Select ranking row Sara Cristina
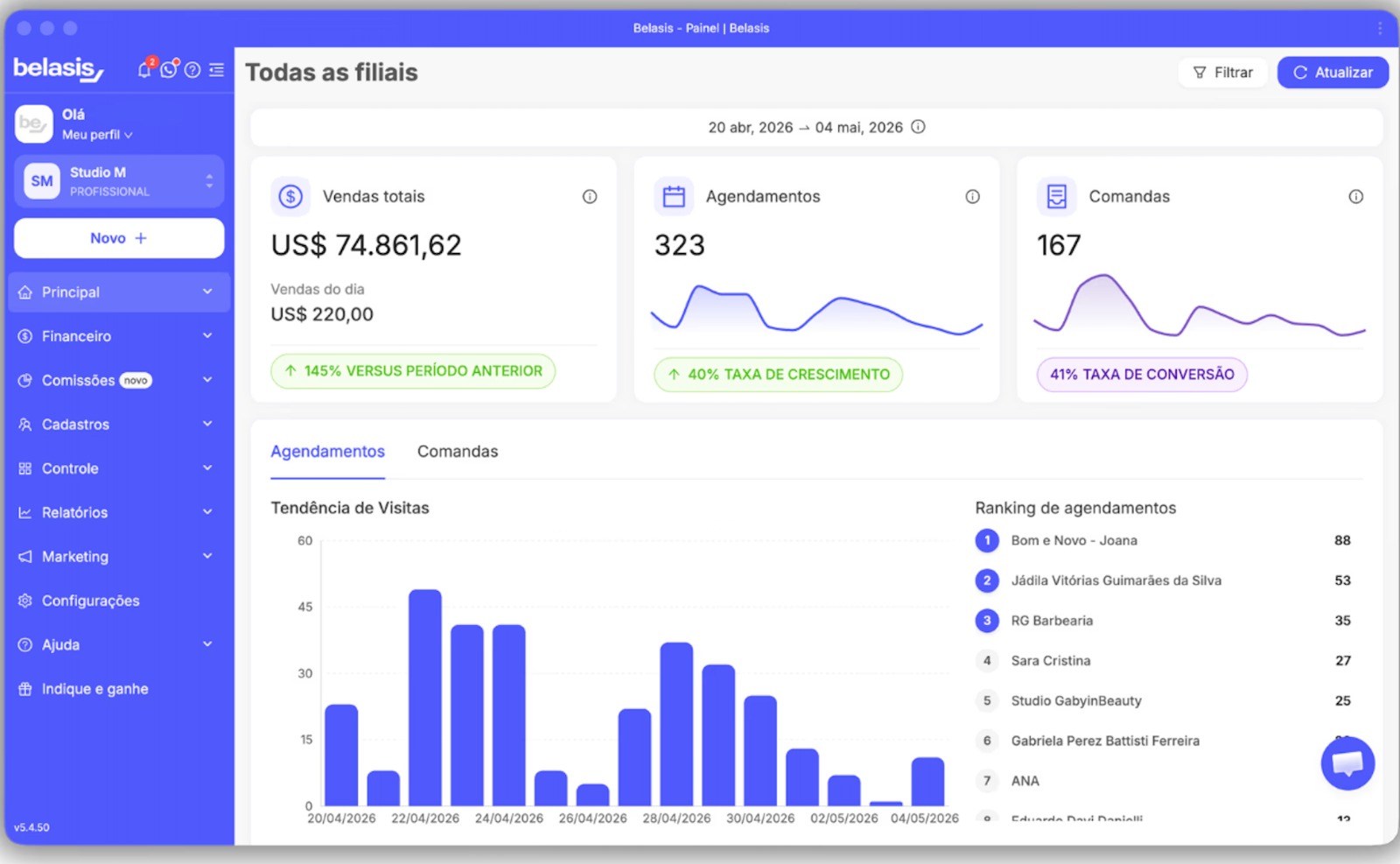Viewport: 1400px width, 864px height. coord(1164,661)
